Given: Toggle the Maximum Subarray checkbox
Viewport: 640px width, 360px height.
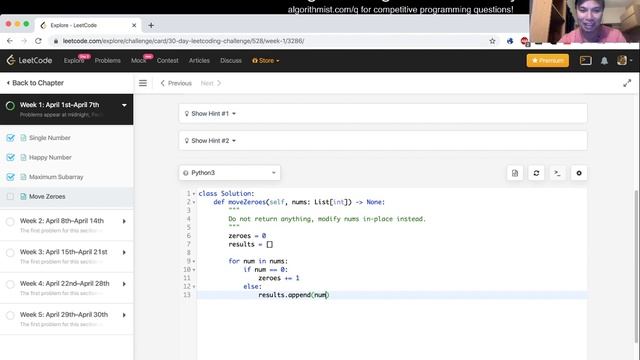Looking at the screenshot, I should (x=10, y=177).
